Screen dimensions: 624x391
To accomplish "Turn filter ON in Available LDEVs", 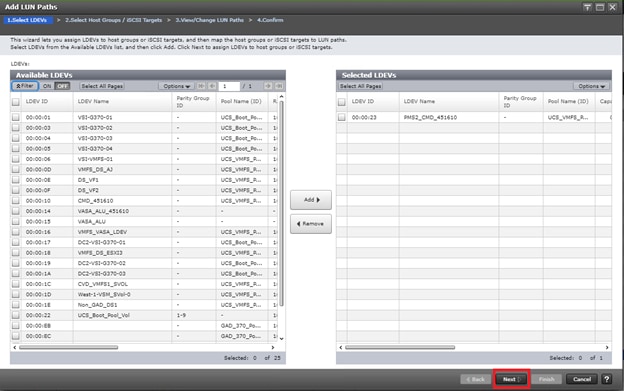I will pyautogui.click(x=47, y=86).
